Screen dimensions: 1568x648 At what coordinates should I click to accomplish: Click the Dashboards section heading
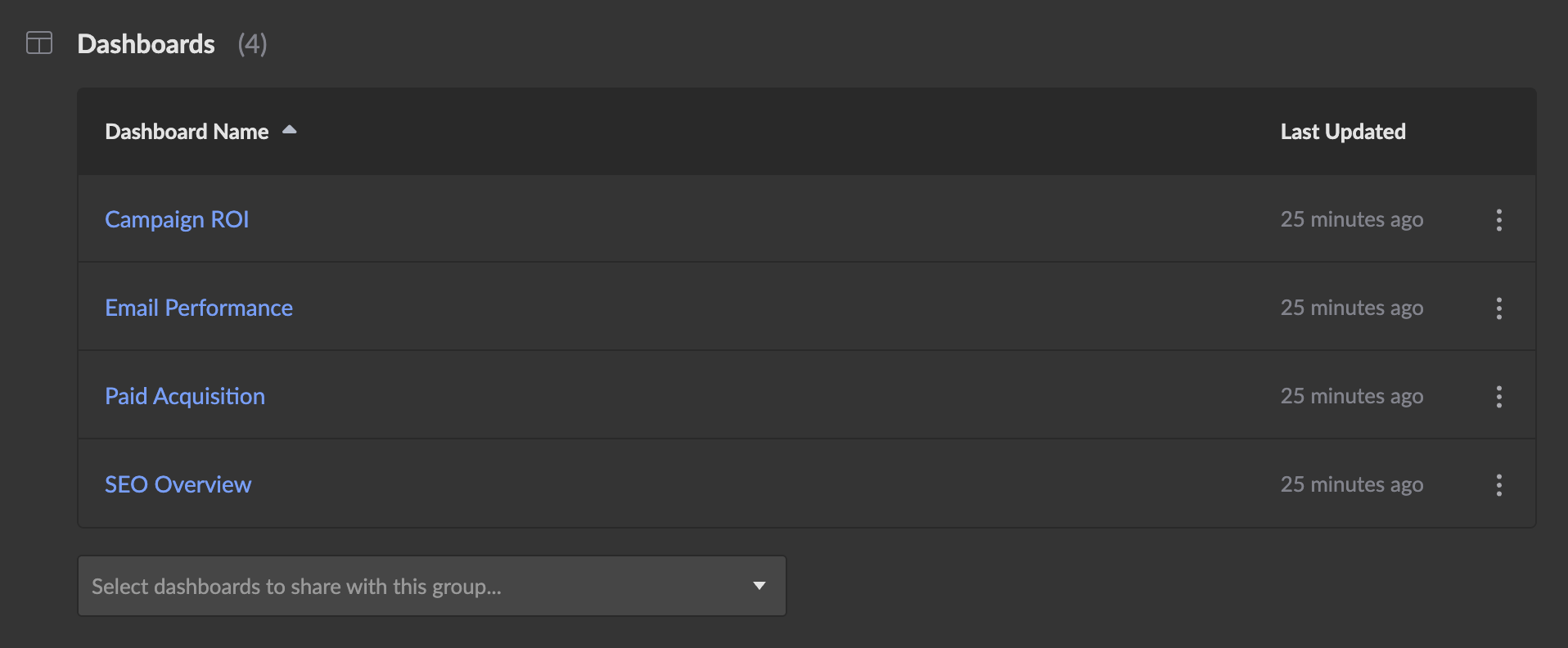146,44
